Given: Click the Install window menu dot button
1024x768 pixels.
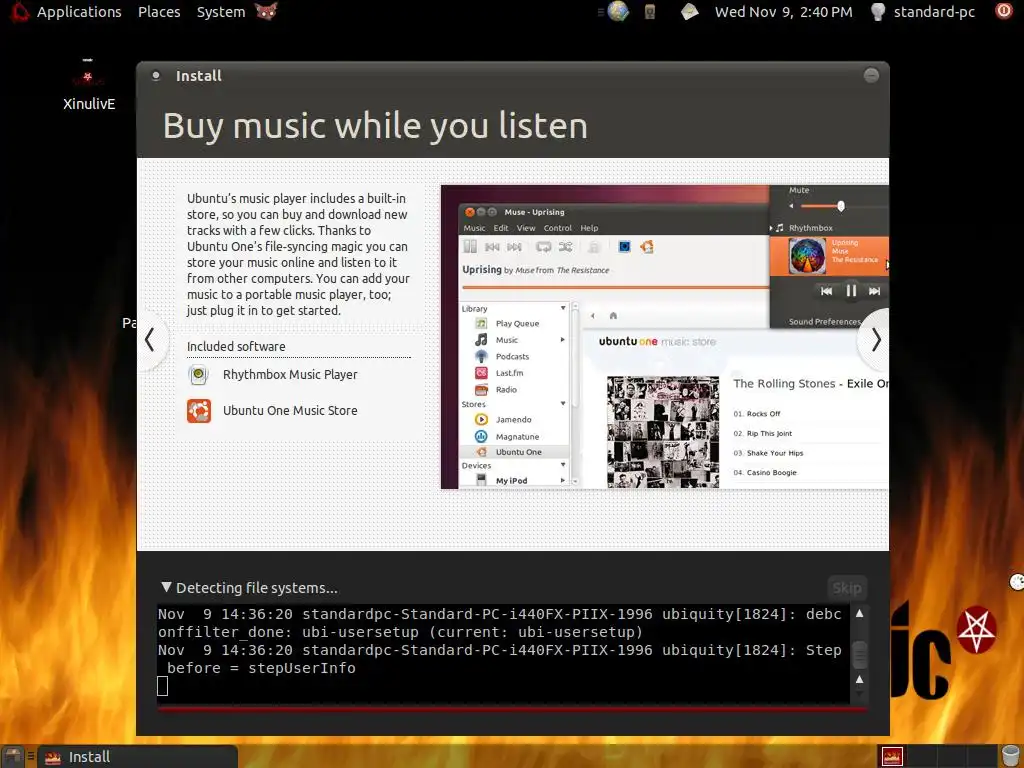Looking at the screenshot, I should [x=155, y=75].
